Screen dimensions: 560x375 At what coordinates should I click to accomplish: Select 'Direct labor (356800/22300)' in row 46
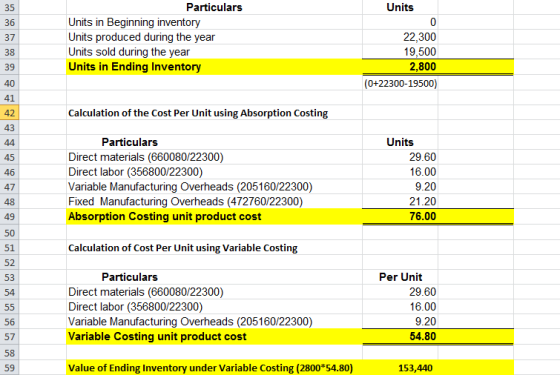point(135,172)
